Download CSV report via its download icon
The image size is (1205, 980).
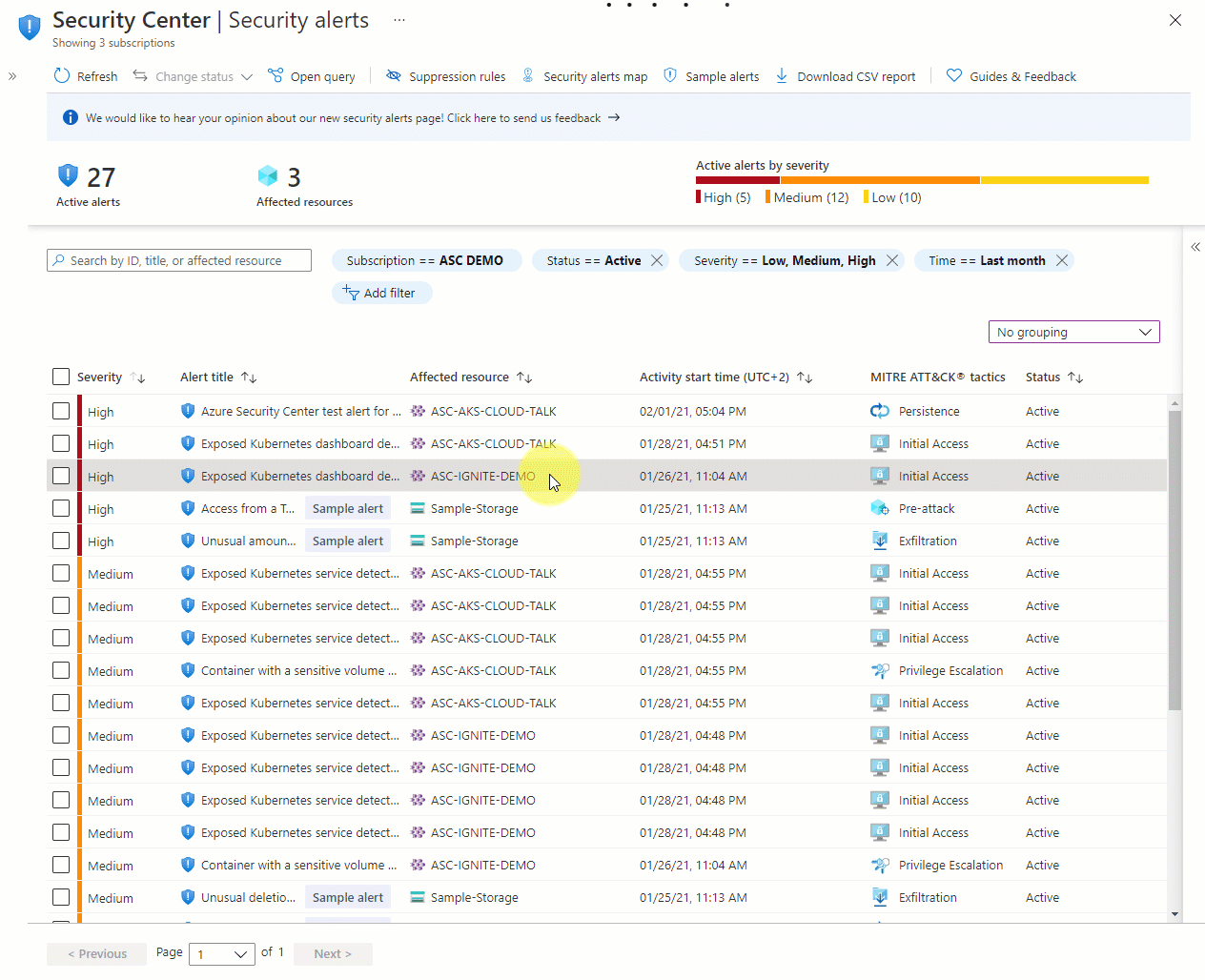[782, 75]
